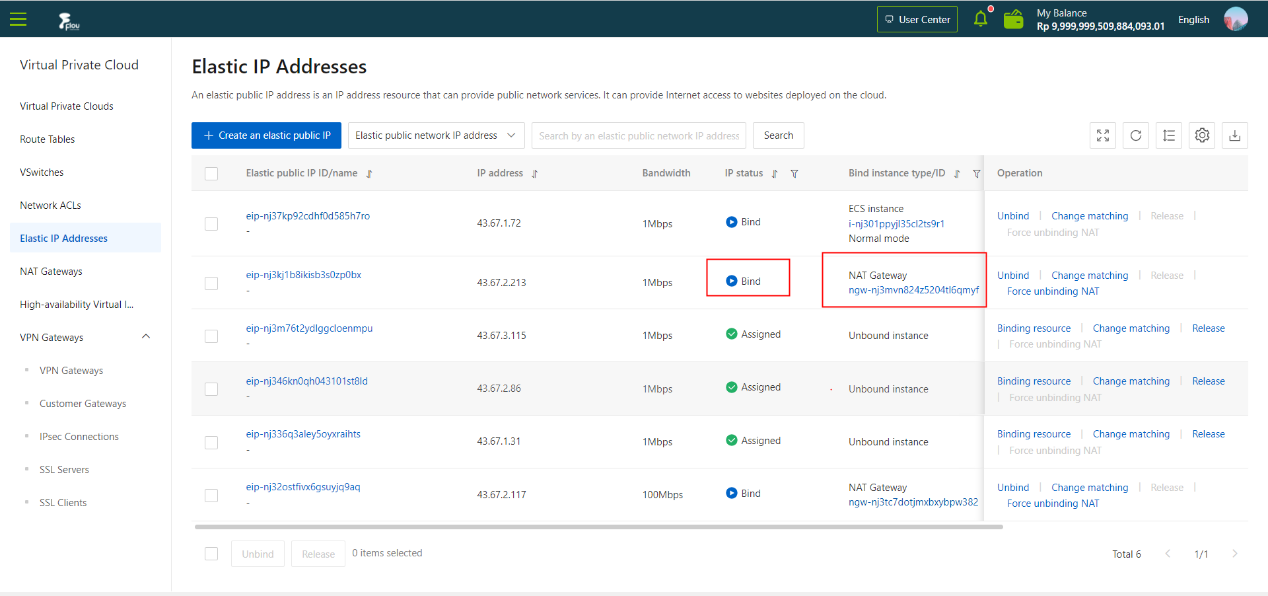1268x596 pixels.
Task: Sort by IP status column
Action: pos(775,174)
